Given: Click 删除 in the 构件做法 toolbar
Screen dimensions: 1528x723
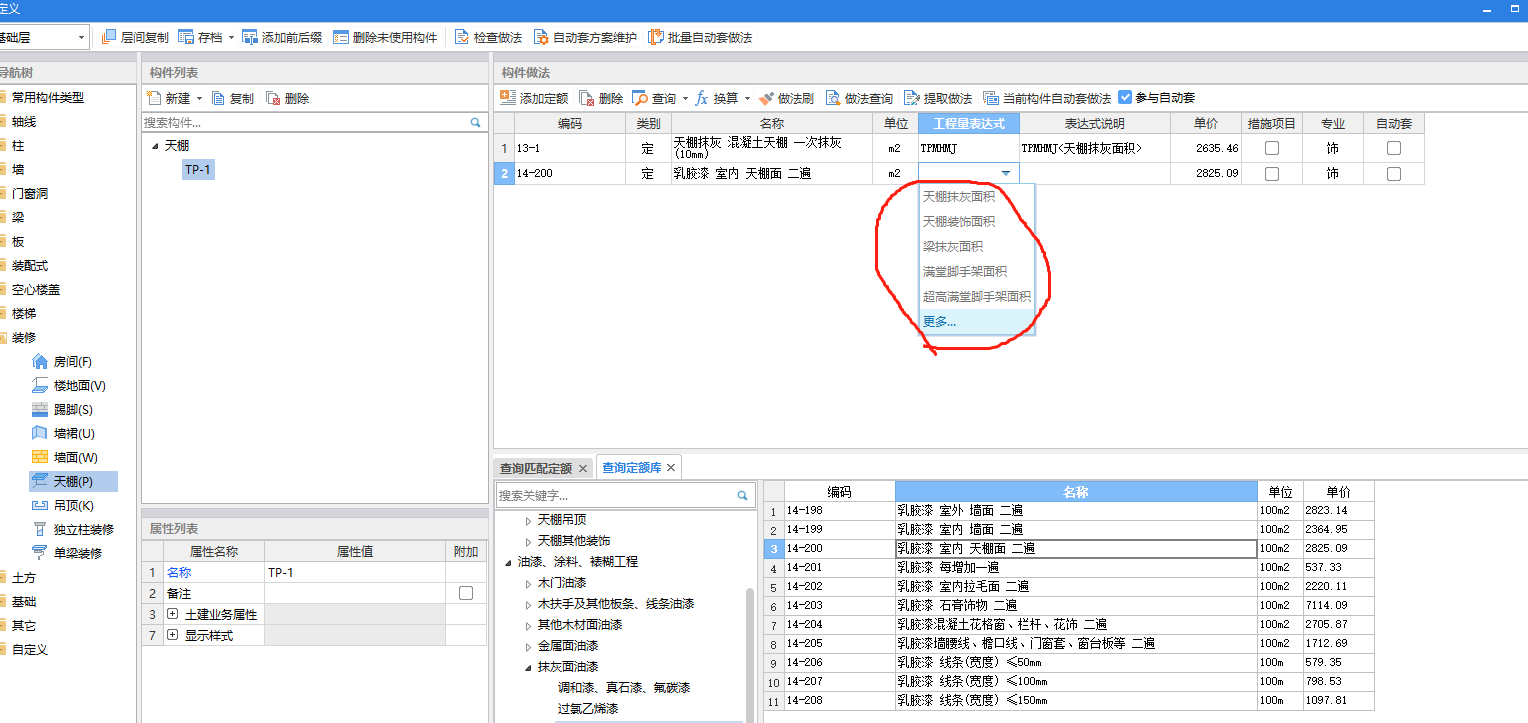Looking at the screenshot, I should click(x=601, y=98).
